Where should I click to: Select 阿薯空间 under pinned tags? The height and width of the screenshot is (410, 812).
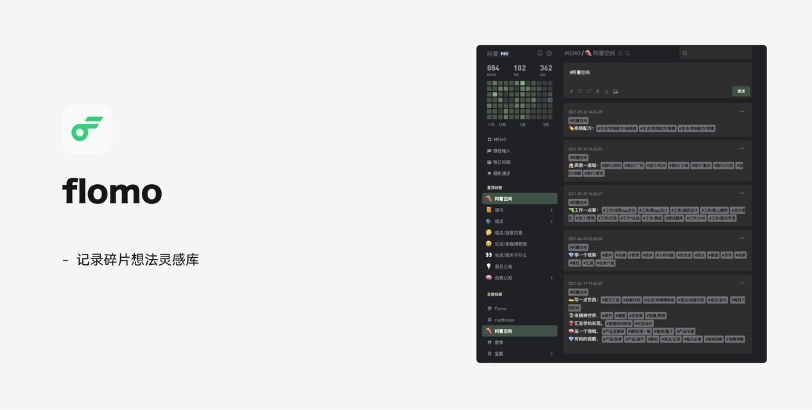[x=519, y=198]
